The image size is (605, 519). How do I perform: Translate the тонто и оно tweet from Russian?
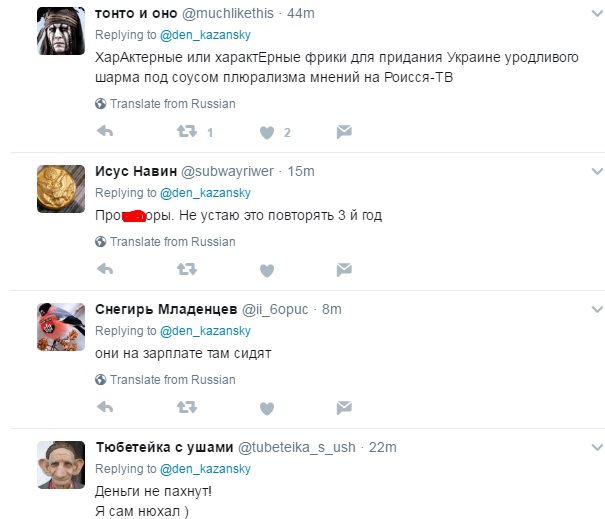166,104
